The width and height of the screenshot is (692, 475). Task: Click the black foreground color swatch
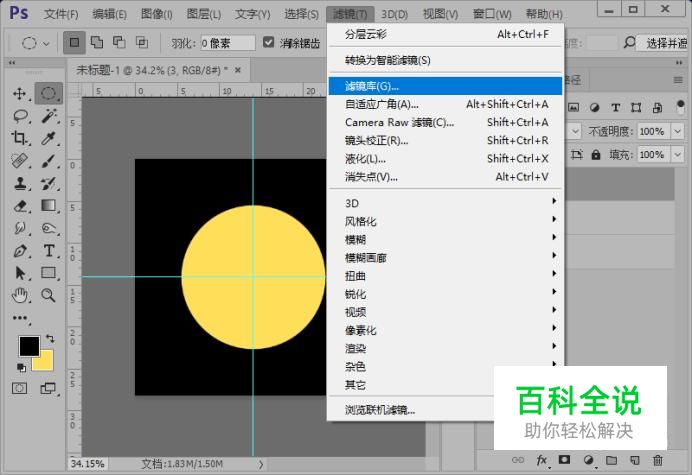[28, 345]
